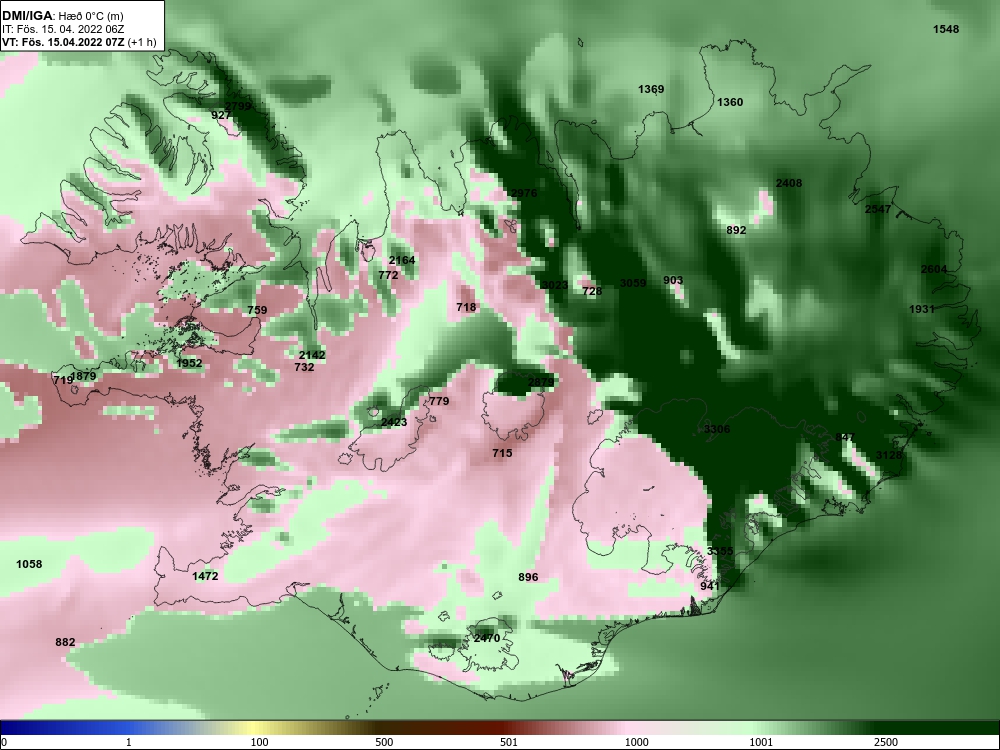This screenshot has width=1000, height=750.
Task: Click the map value 779
Action: (439, 401)
